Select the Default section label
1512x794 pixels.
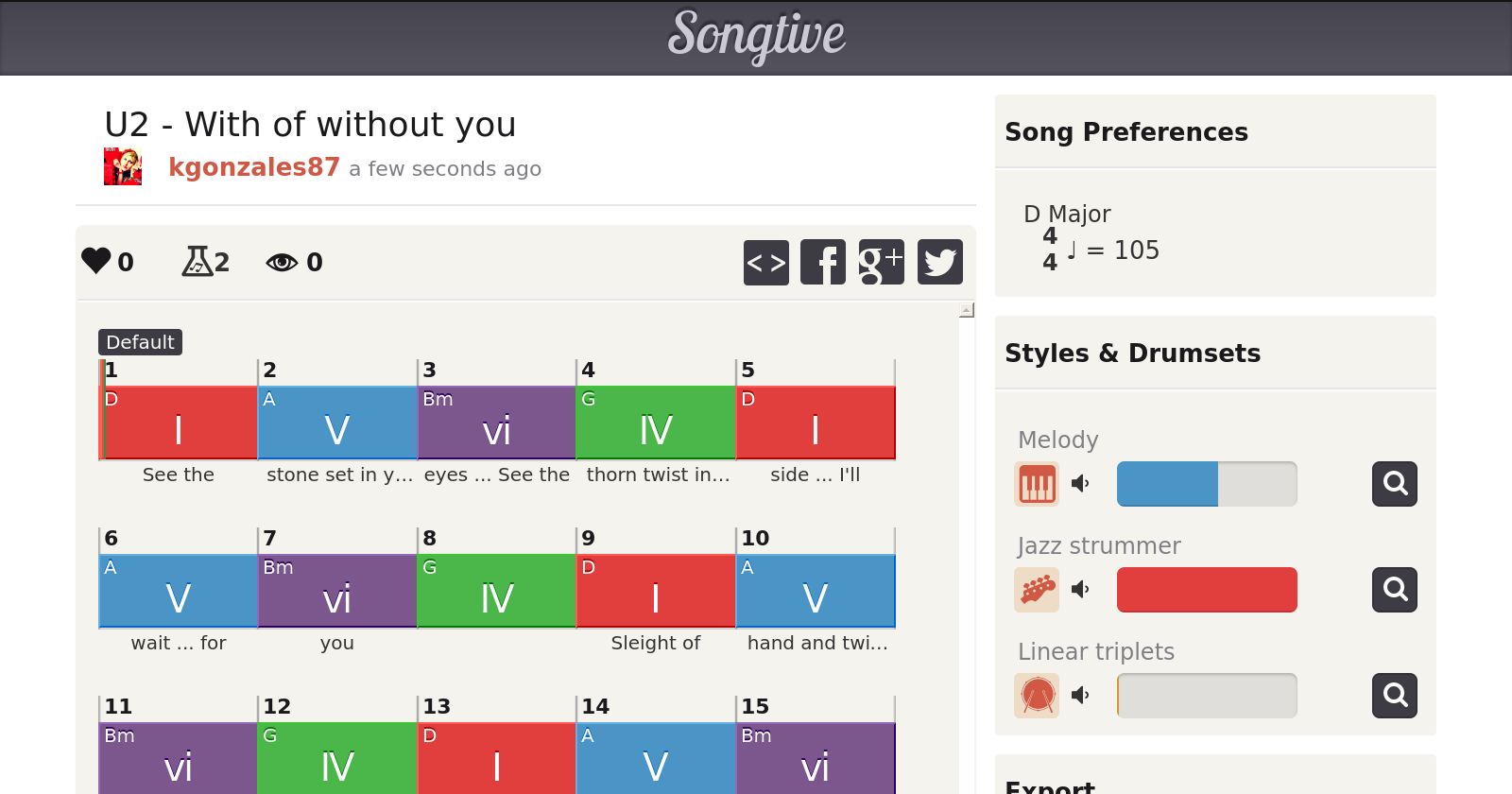tap(140, 342)
